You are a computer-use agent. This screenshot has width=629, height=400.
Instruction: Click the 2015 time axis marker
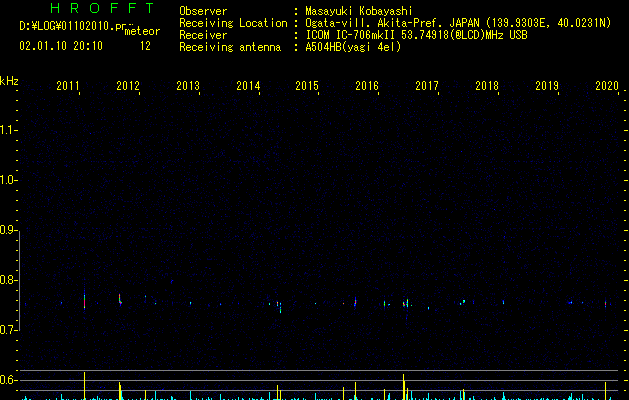307,86
